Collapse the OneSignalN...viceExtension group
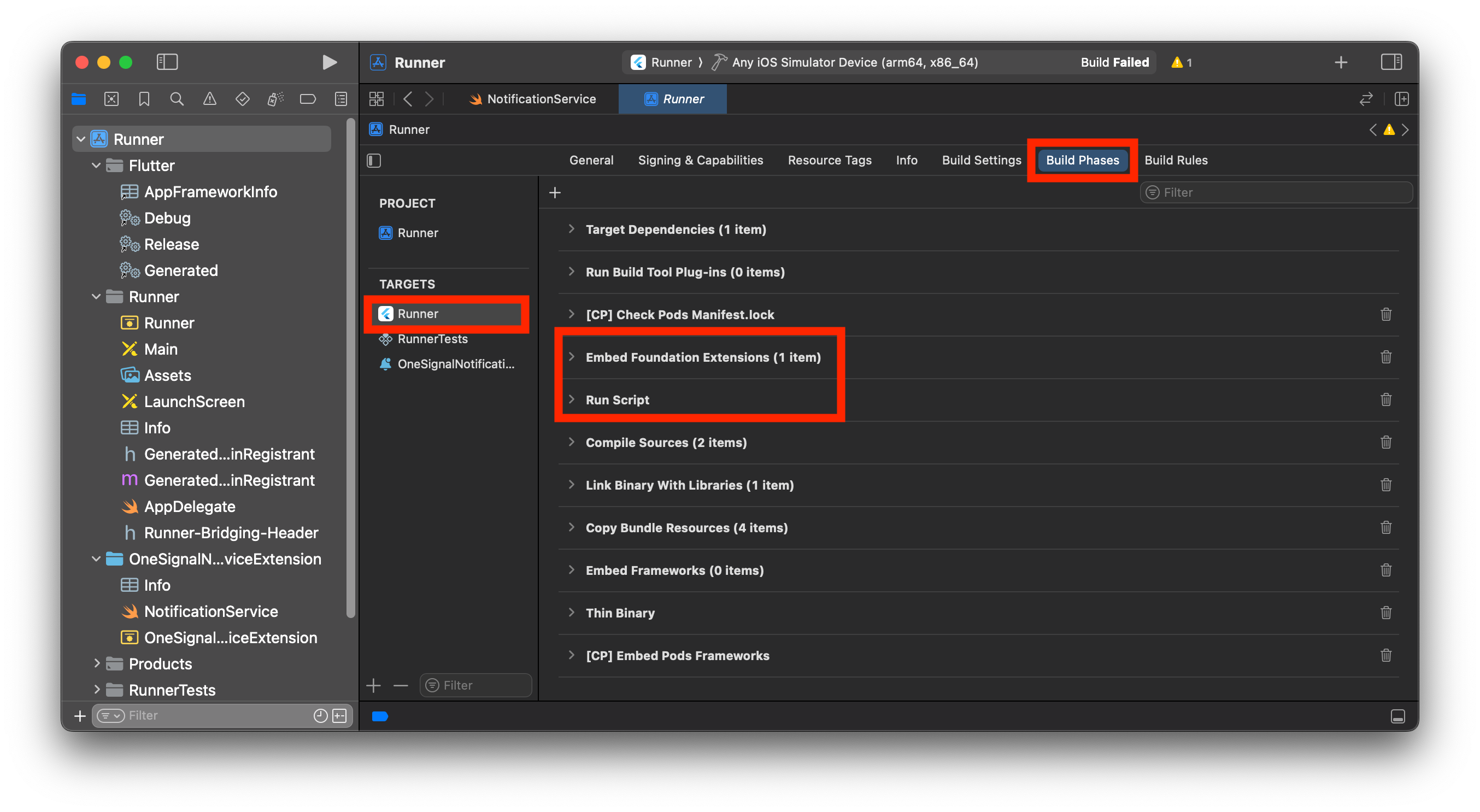Viewport: 1480px width, 812px height. (96, 559)
